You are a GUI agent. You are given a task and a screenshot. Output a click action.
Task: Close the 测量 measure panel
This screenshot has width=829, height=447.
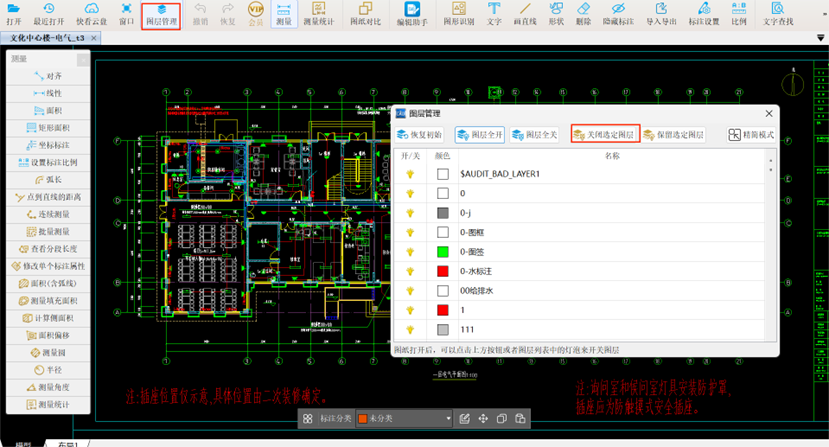(83, 59)
